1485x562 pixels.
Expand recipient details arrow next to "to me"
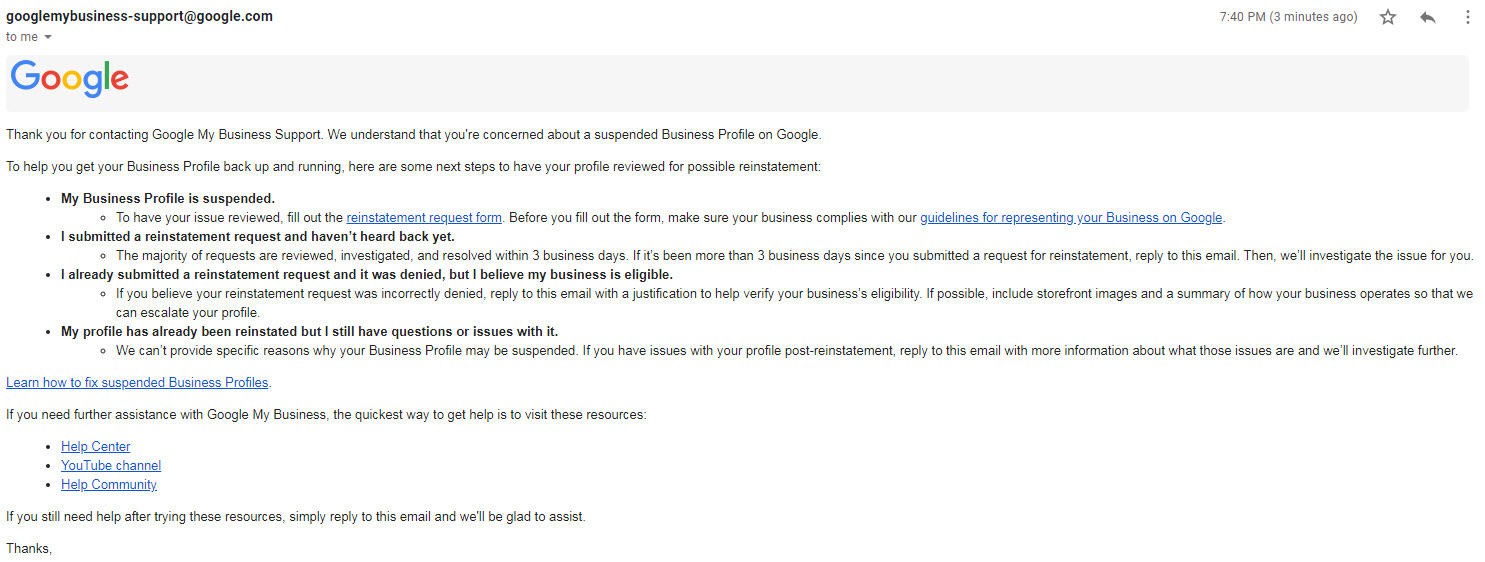tap(48, 37)
